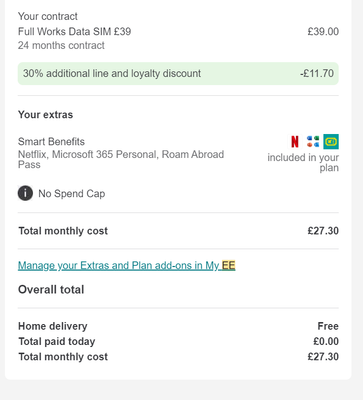The width and height of the screenshot is (363, 400).
Task: Click the 24 months contract text
Action: pos(61,45)
